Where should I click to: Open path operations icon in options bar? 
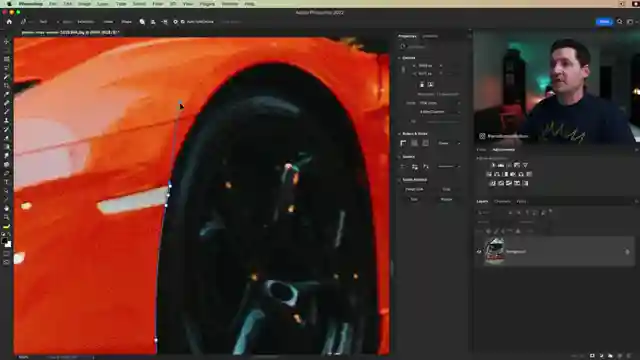point(142,22)
